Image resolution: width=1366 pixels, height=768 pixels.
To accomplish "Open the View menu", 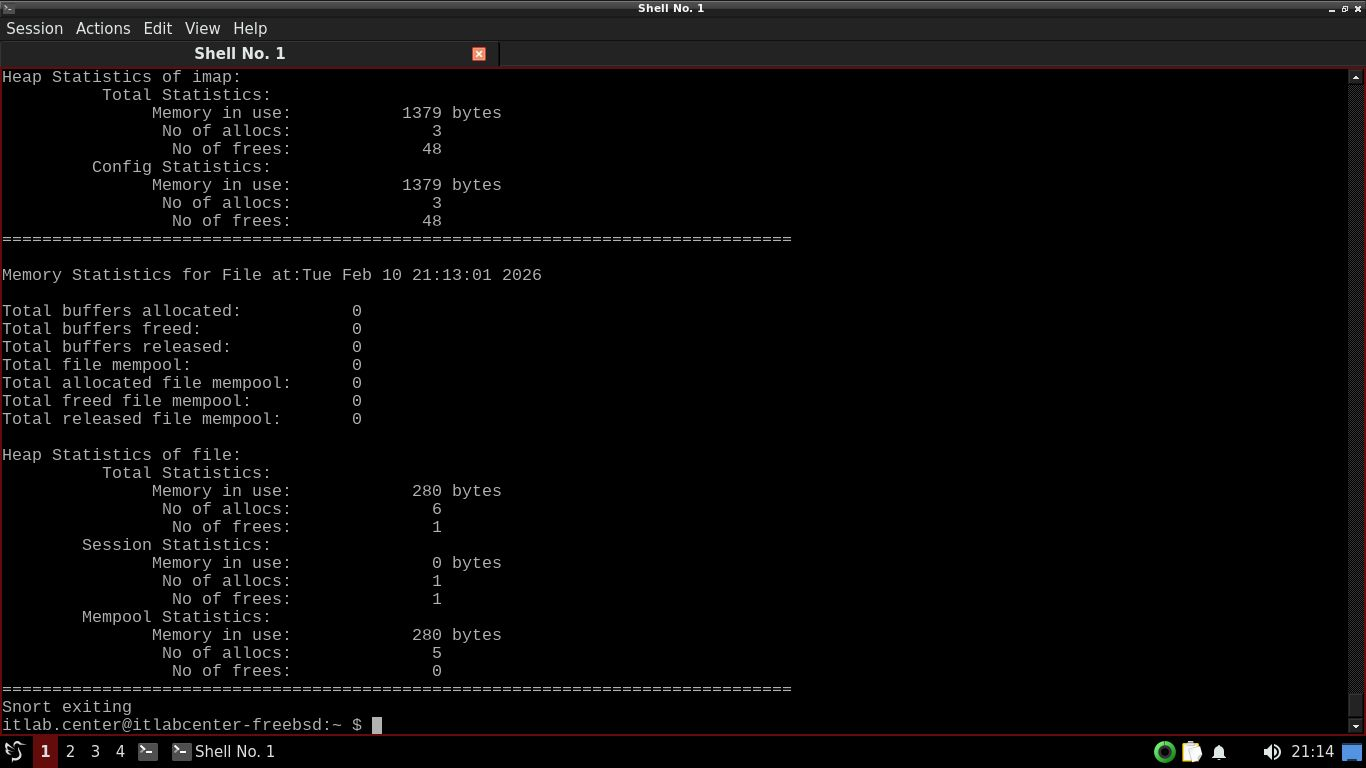I will [202, 28].
